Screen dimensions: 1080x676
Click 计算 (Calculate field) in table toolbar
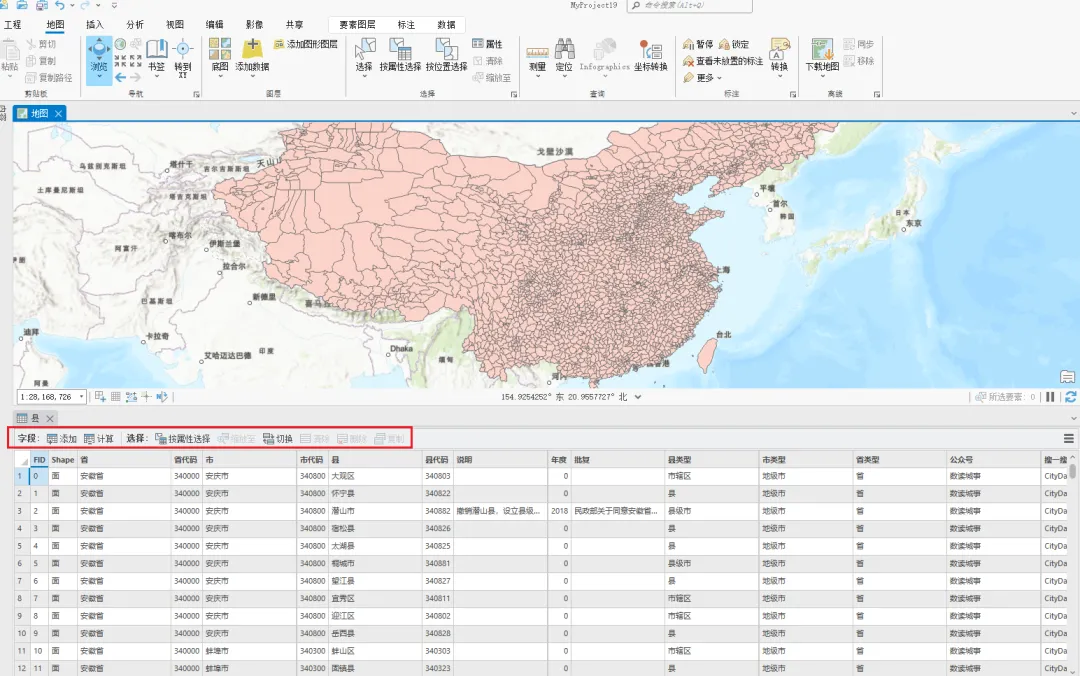click(98, 438)
